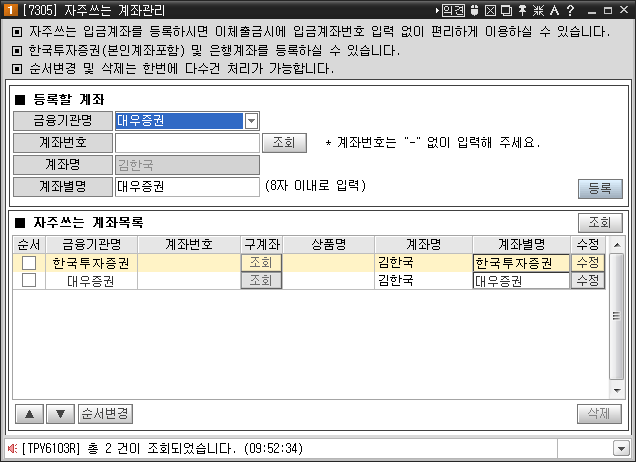Viewport: 636px width, 462px height.
Task: Check the 한국투자증권 row checkbox
Action: click(x=29, y=263)
